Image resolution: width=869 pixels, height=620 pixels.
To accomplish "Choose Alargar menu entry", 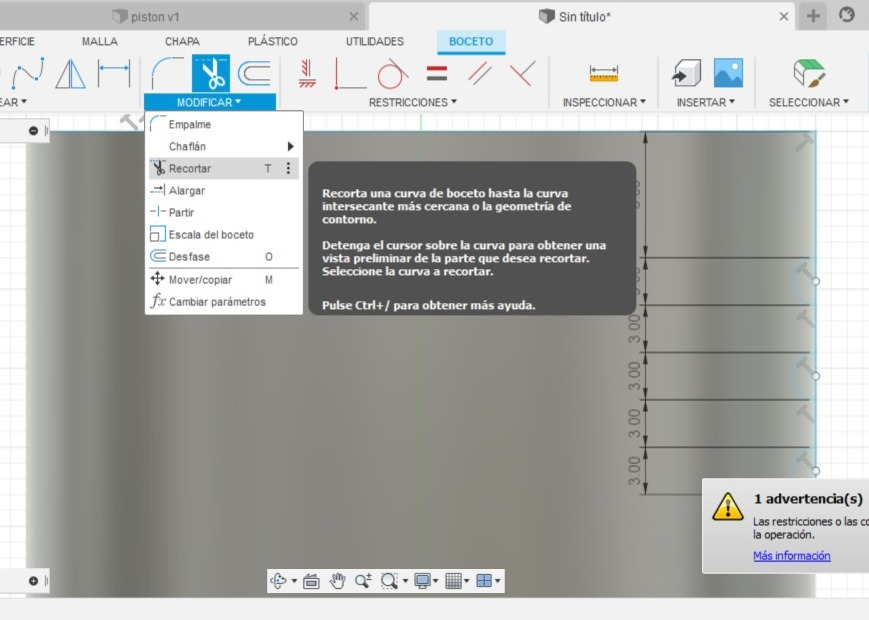I will coord(224,191).
